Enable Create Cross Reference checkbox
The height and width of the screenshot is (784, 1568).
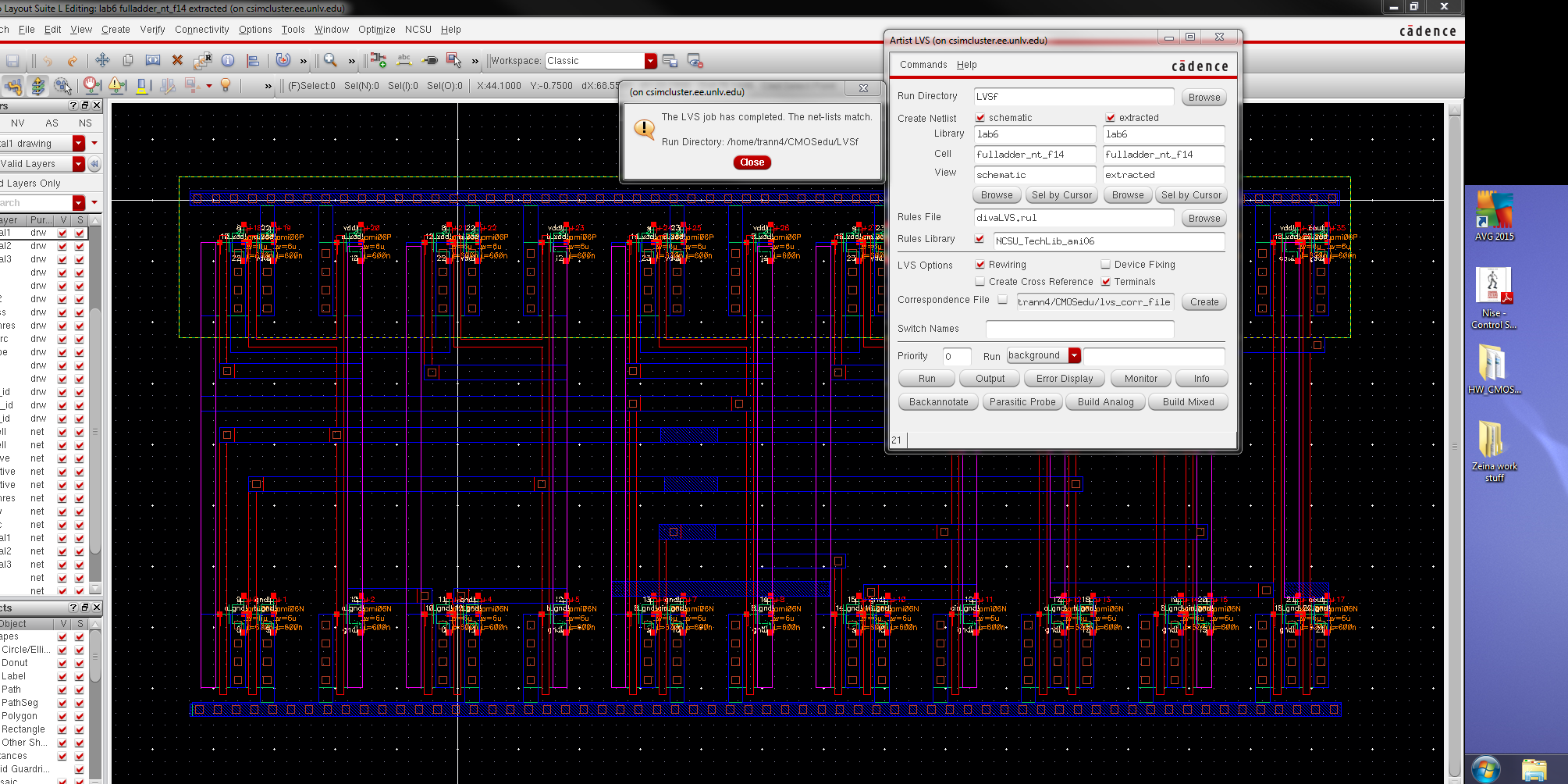click(980, 282)
